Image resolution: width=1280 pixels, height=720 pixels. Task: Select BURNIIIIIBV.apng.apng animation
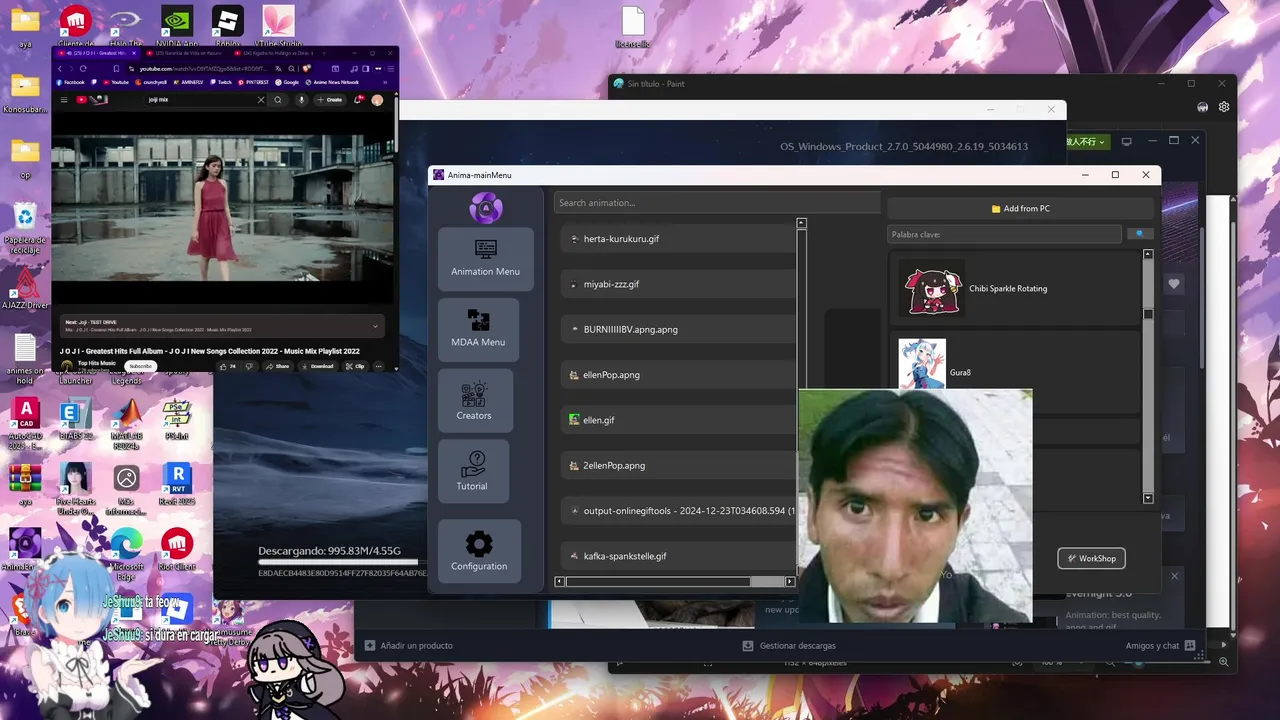(x=678, y=329)
